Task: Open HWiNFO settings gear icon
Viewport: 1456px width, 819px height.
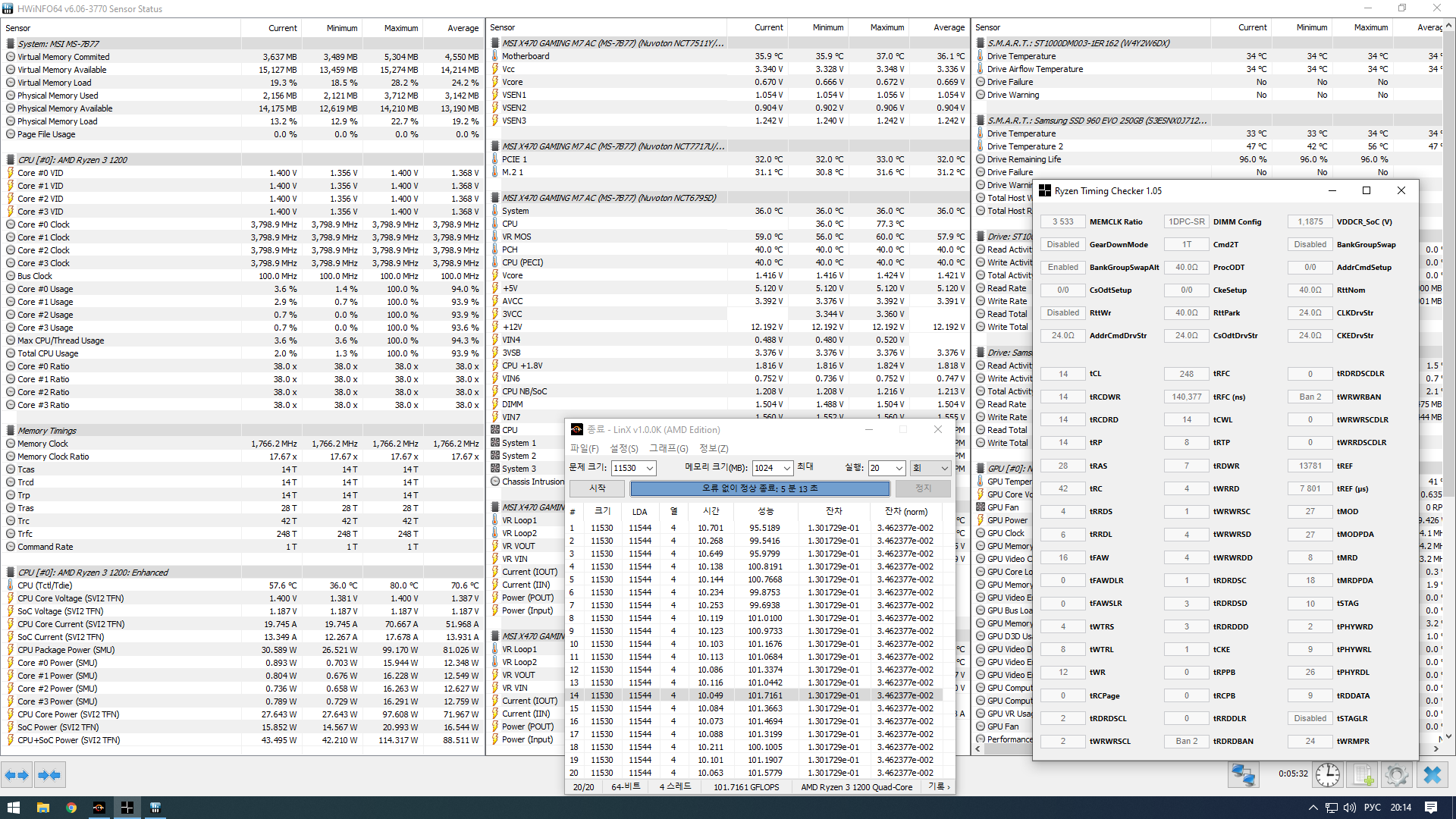Action: pos(1396,775)
